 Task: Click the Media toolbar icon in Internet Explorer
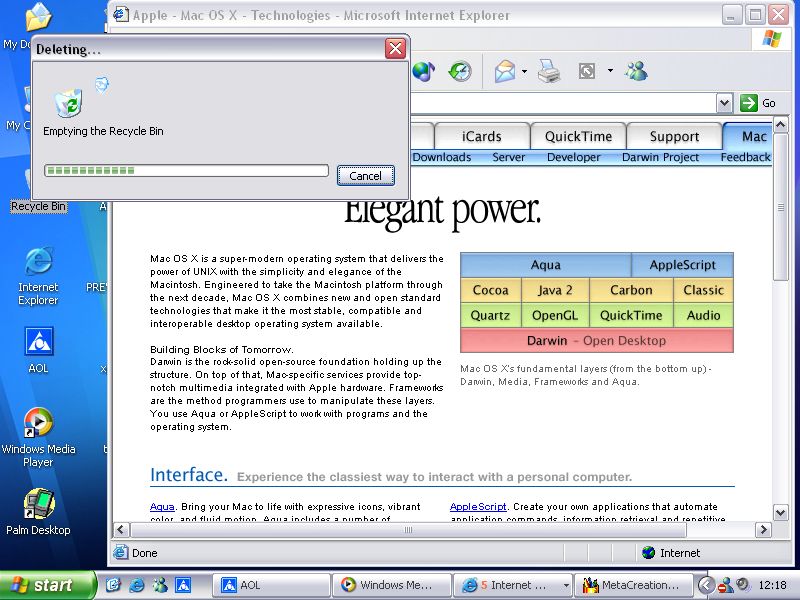coord(423,72)
